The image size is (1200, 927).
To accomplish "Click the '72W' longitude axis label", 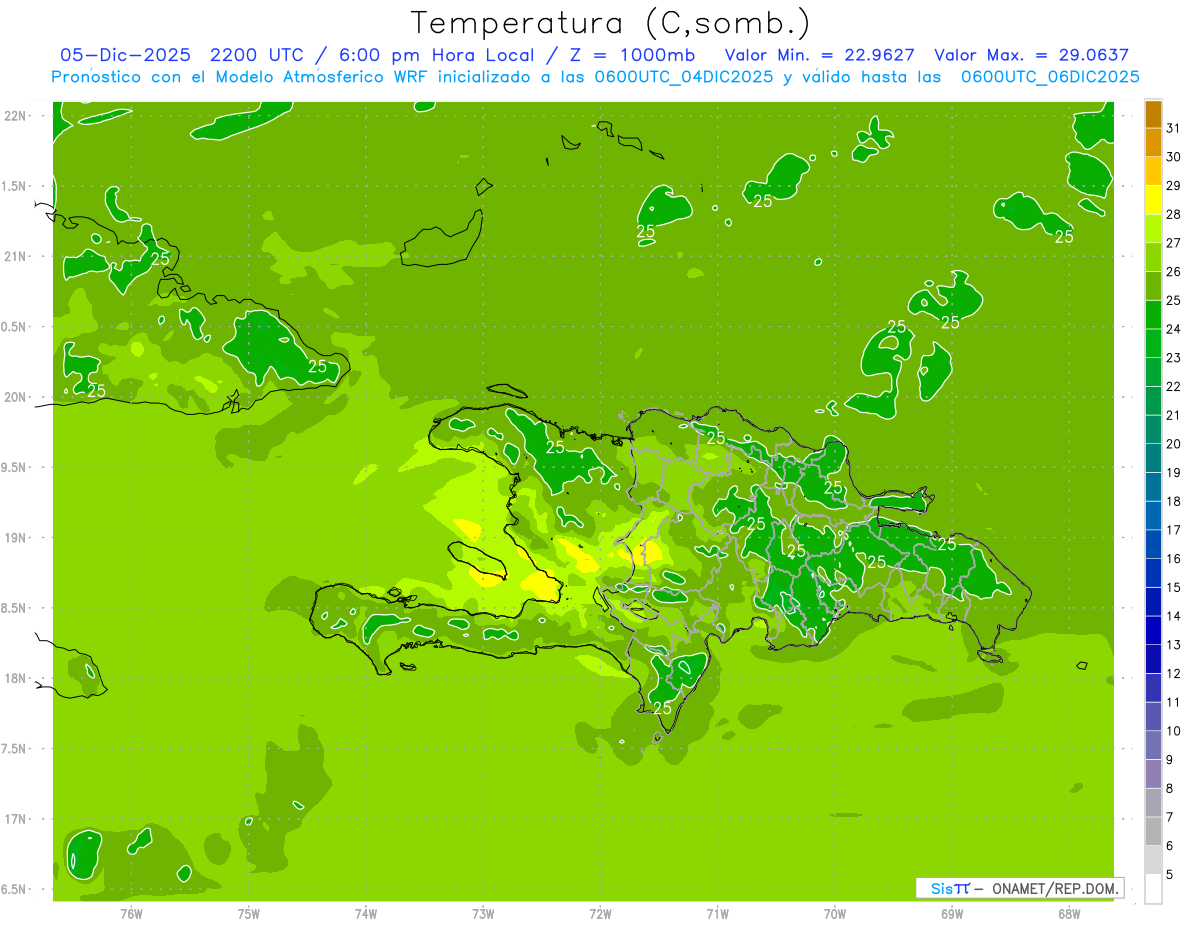I will (x=600, y=914).
